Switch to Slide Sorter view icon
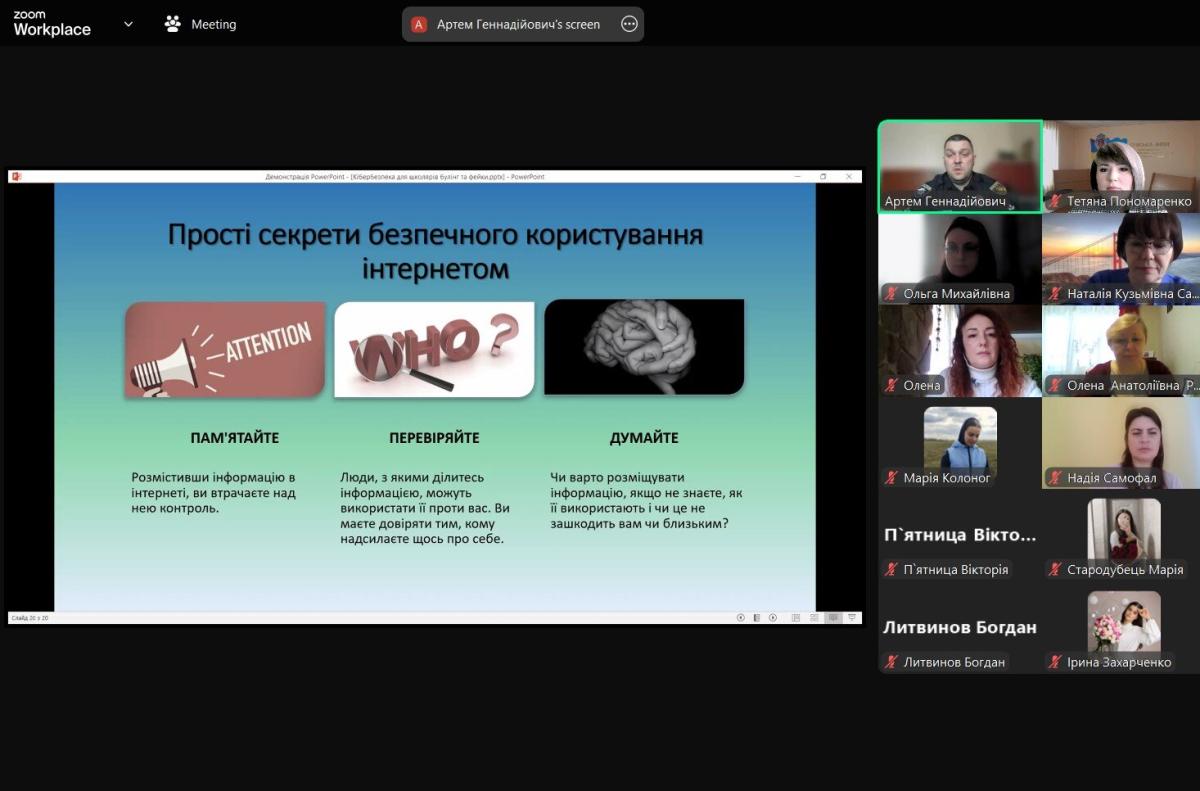 pyautogui.click(x=815, y=618)
